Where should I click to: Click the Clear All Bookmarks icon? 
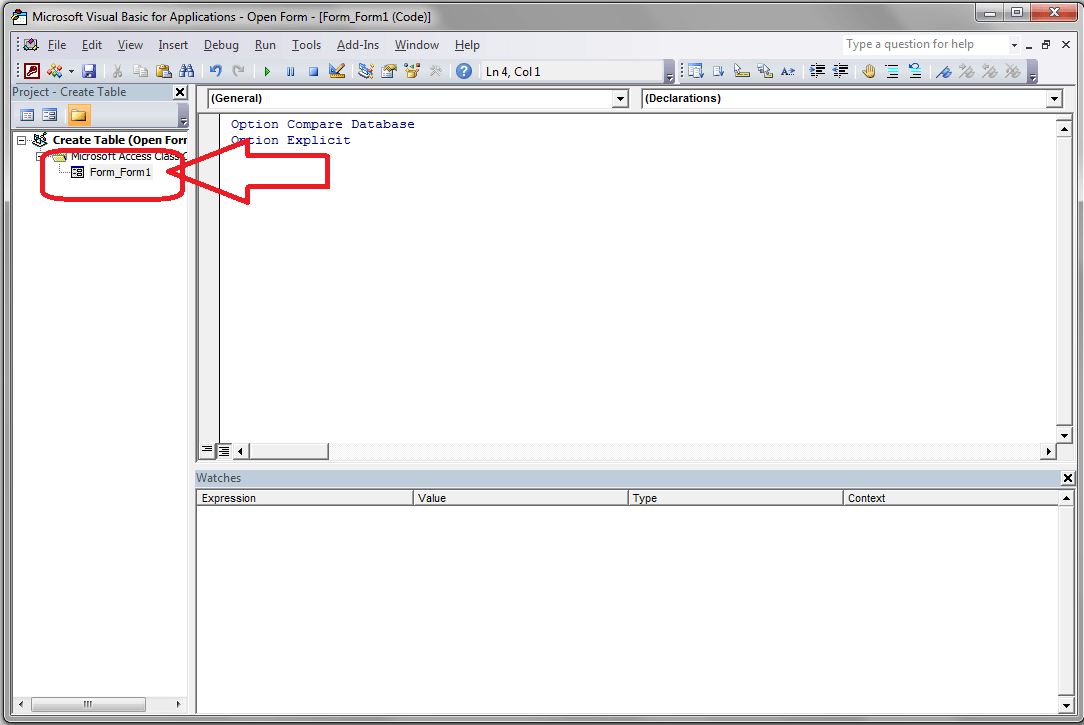1013,70
